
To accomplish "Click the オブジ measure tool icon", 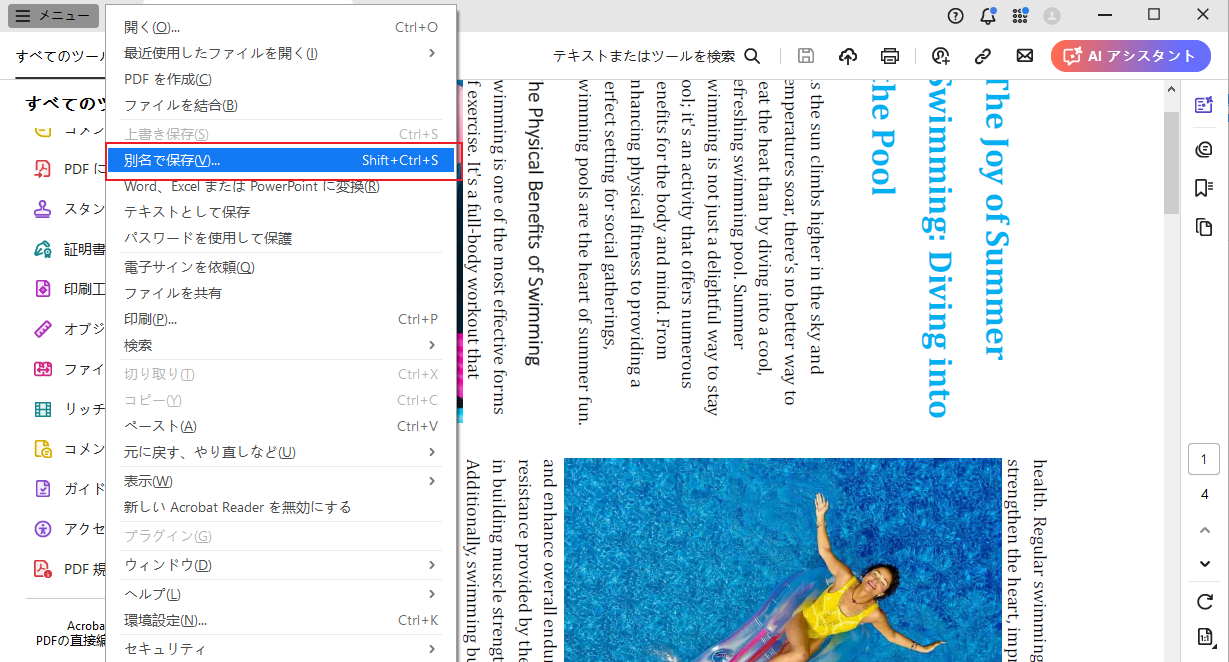I will coord(43,329).
